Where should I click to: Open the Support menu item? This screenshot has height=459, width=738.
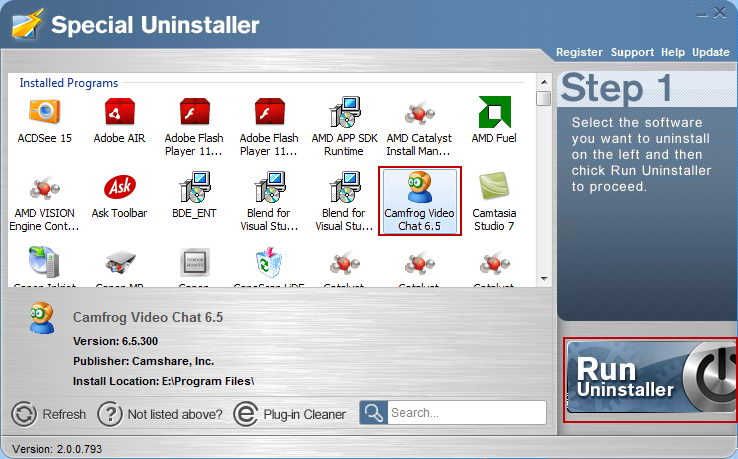(x=632, y=52)
